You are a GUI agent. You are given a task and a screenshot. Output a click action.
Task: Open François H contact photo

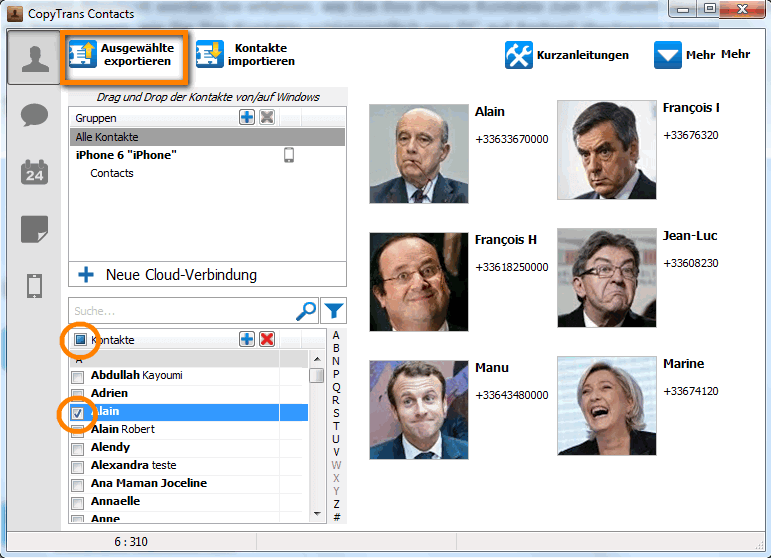point(418,282)
